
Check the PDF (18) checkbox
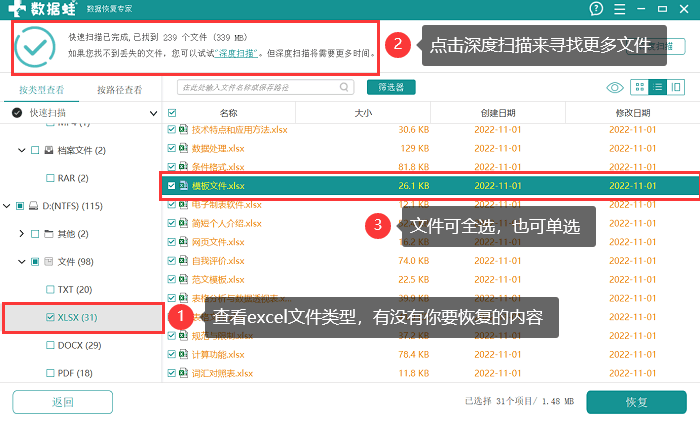(50, 373)
